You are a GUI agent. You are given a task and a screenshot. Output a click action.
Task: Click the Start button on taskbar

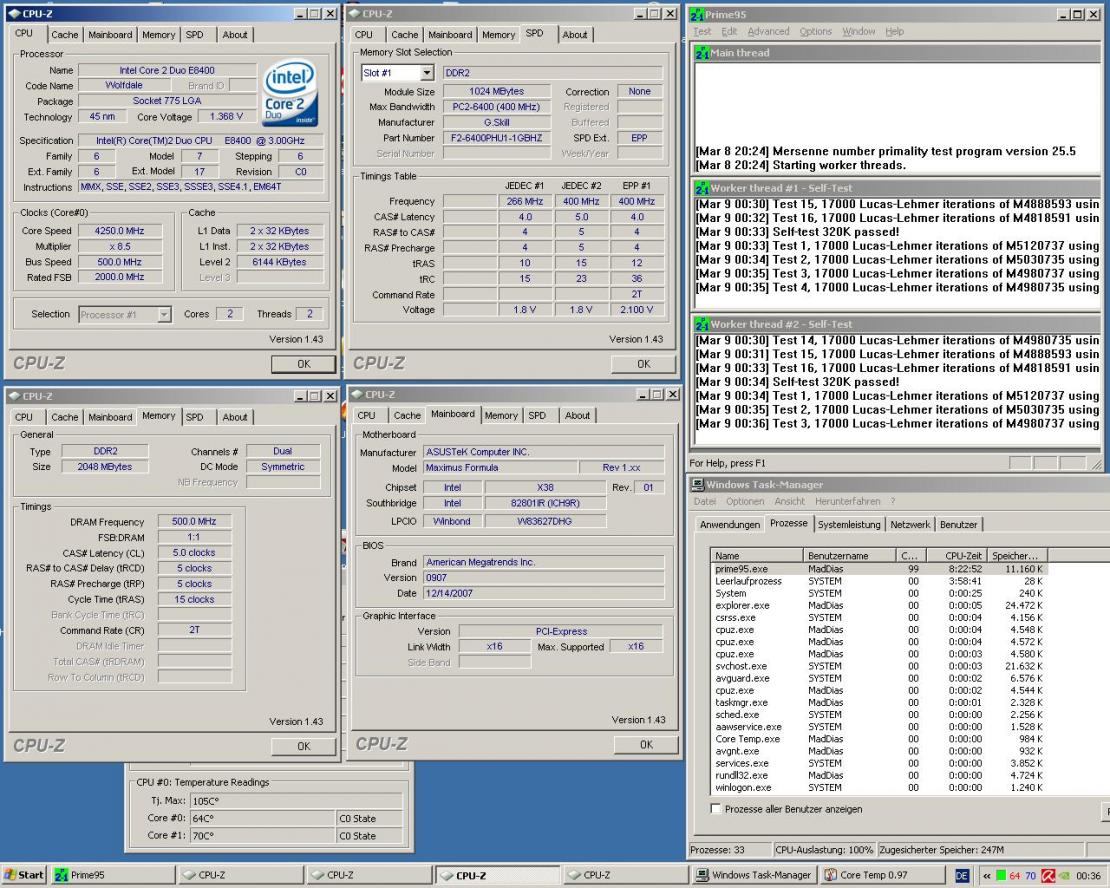[23, 875]
